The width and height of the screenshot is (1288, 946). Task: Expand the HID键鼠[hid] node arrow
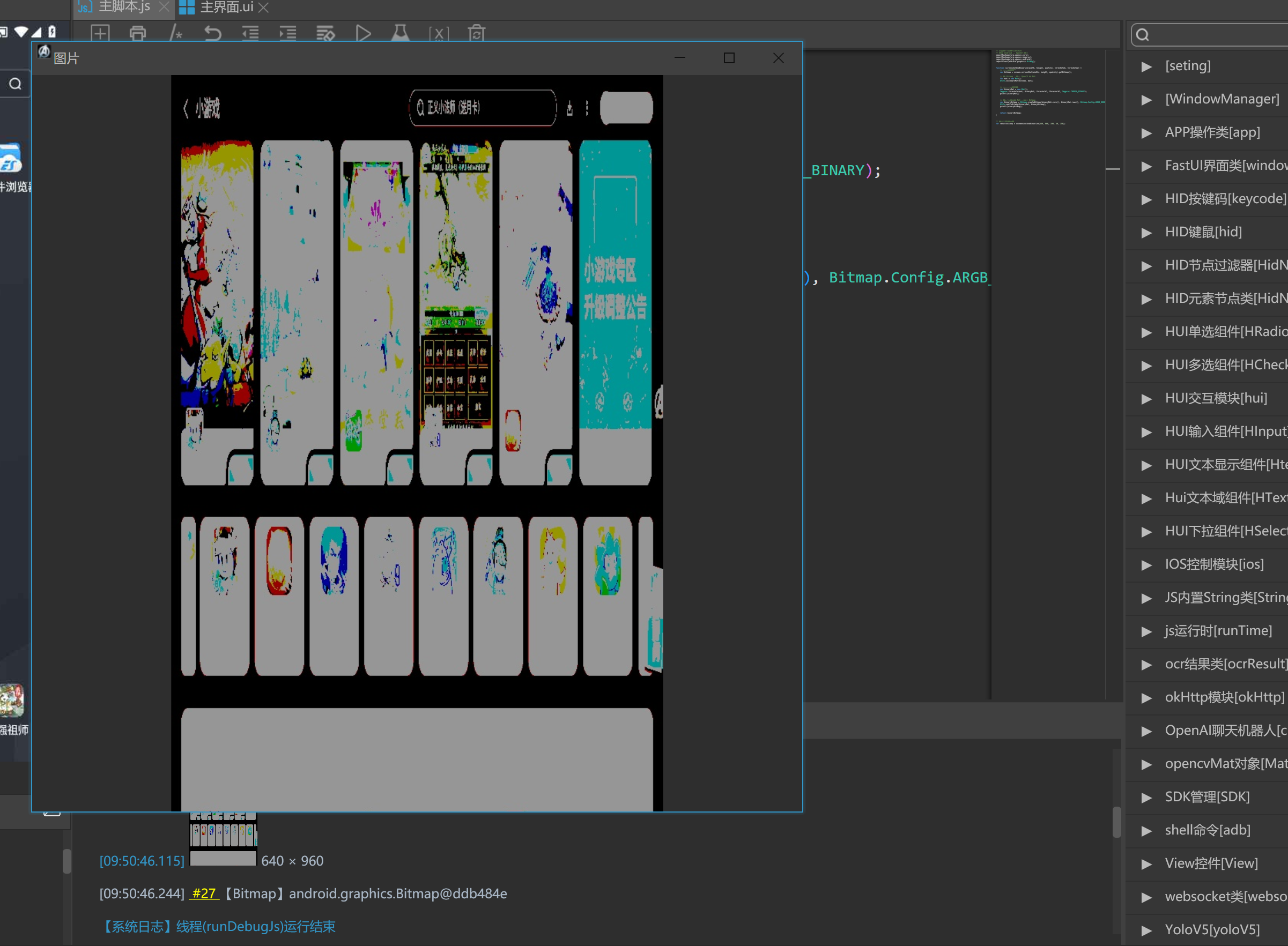(x=1146, y=233)
